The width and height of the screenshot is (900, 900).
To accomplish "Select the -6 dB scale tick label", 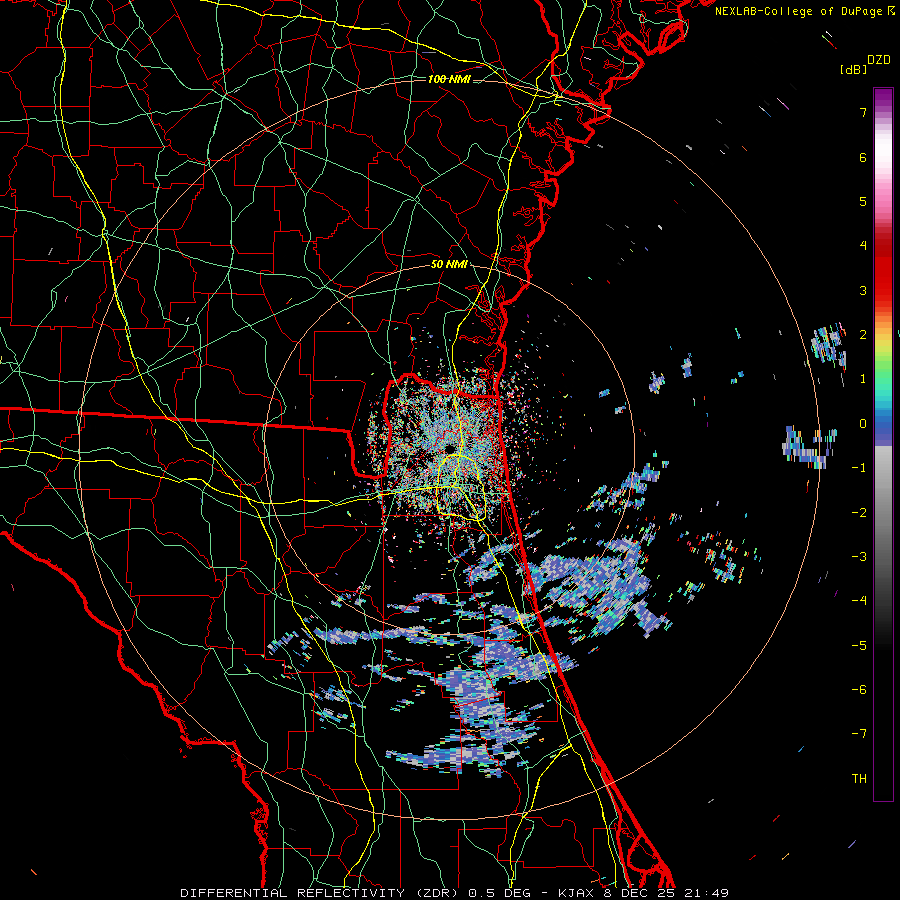I will pyautogui.click(x=859, y=690).
